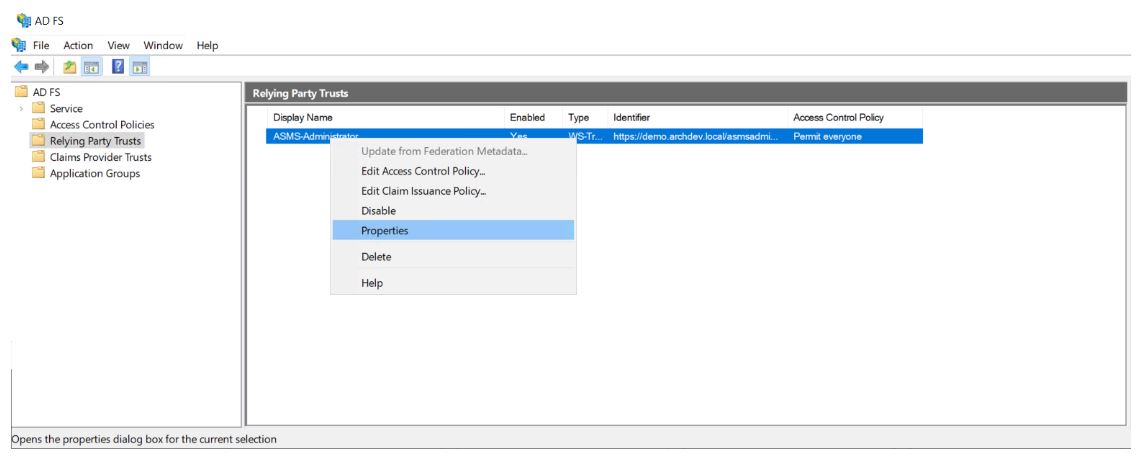Open the File menu
The width and height of the screenshot is (1148, 456).
click(x=41, y=45)
